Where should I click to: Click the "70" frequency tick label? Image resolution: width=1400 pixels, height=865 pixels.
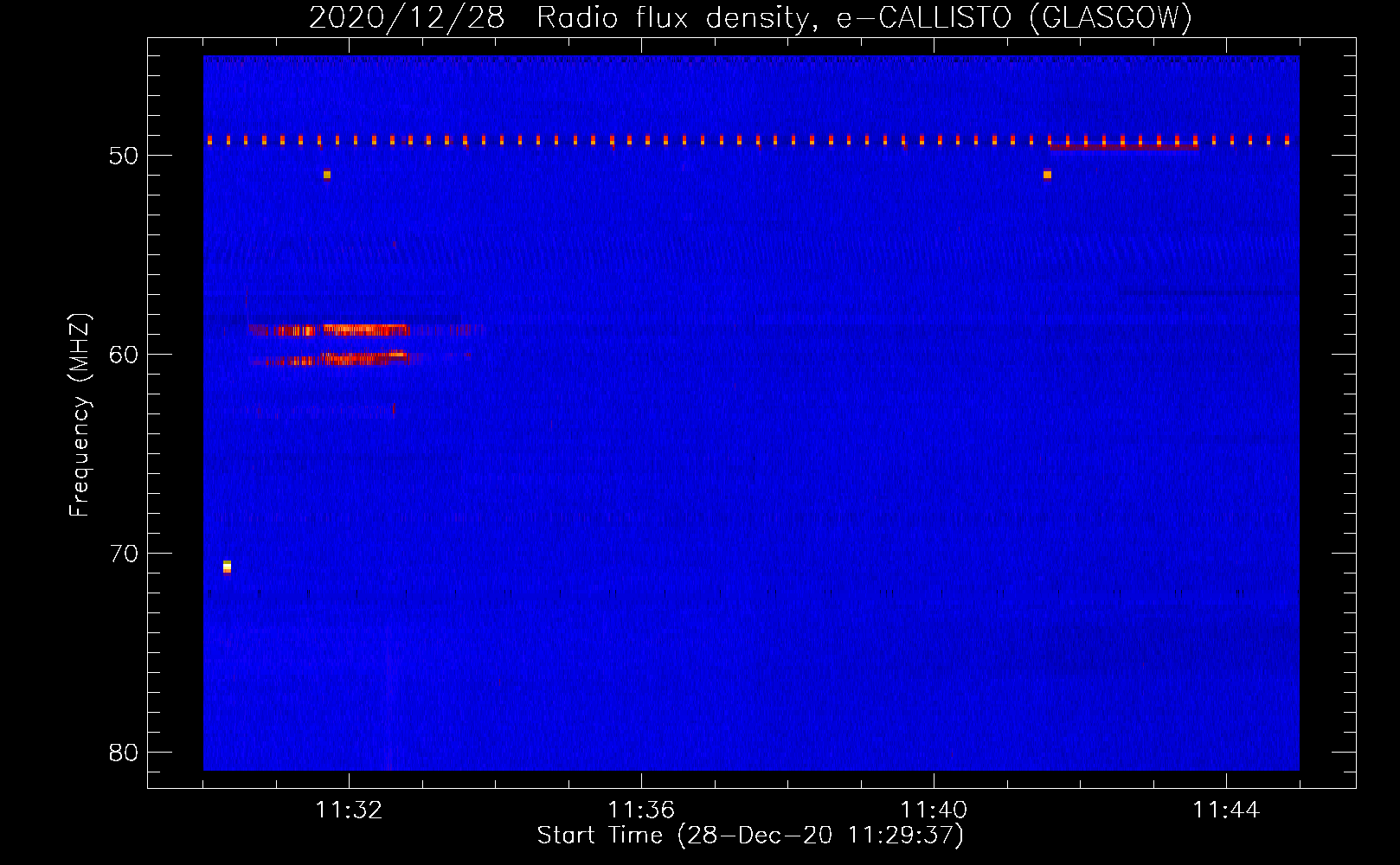click(124, 554)
